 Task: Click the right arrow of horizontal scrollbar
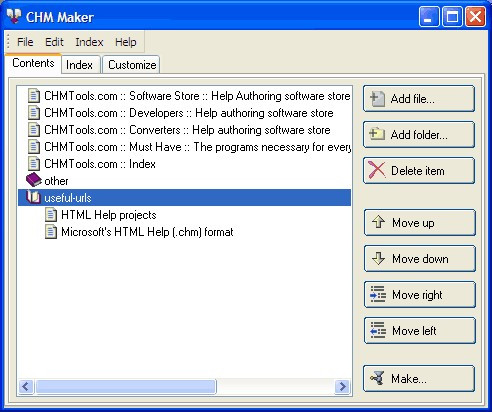(342, 387)
